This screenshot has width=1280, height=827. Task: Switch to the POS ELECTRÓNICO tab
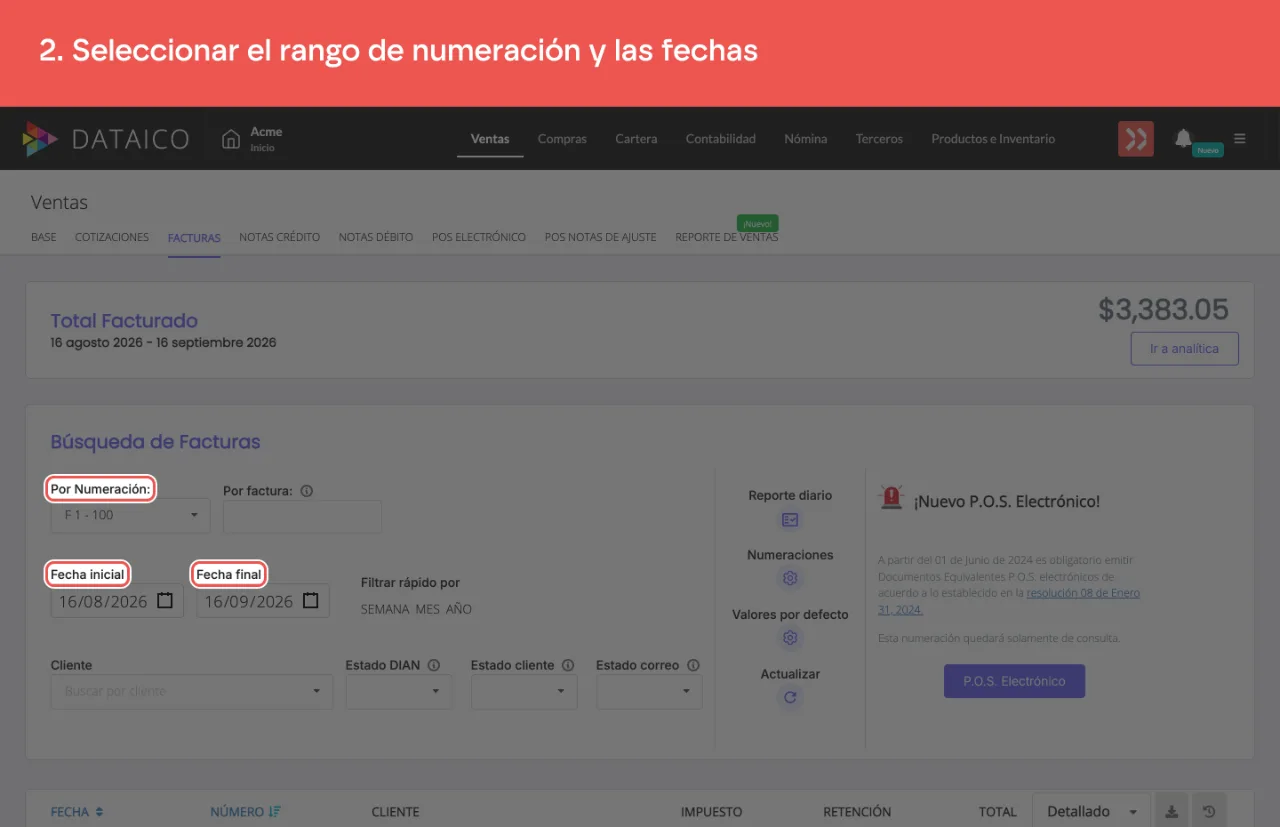click(479, 237)
